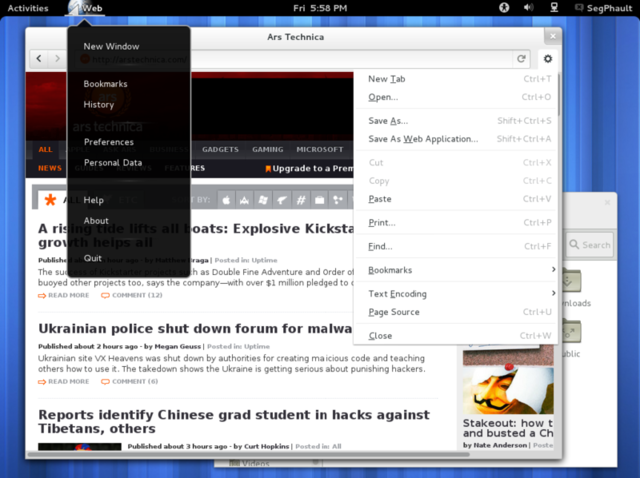
Task: Open Help from the Web app menu
Action: click(x=93, y=200)
